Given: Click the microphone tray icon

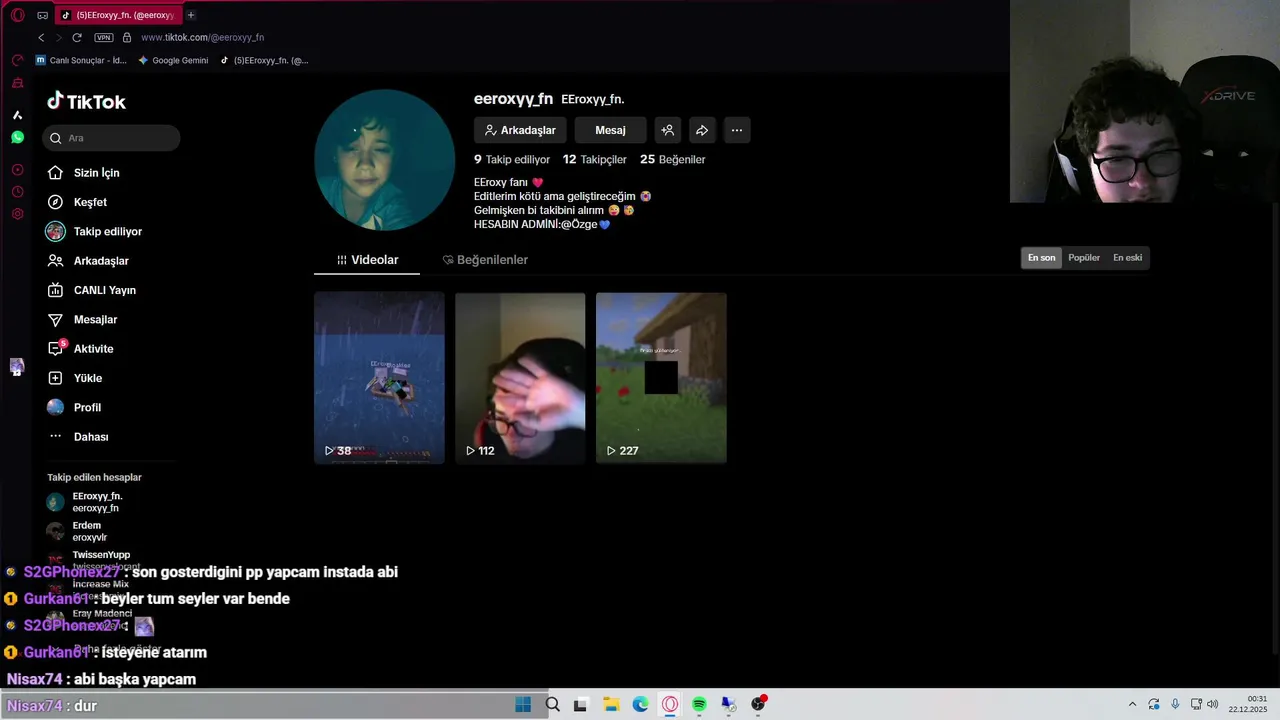Looking at the screenshot, I should coord(1175,704).
